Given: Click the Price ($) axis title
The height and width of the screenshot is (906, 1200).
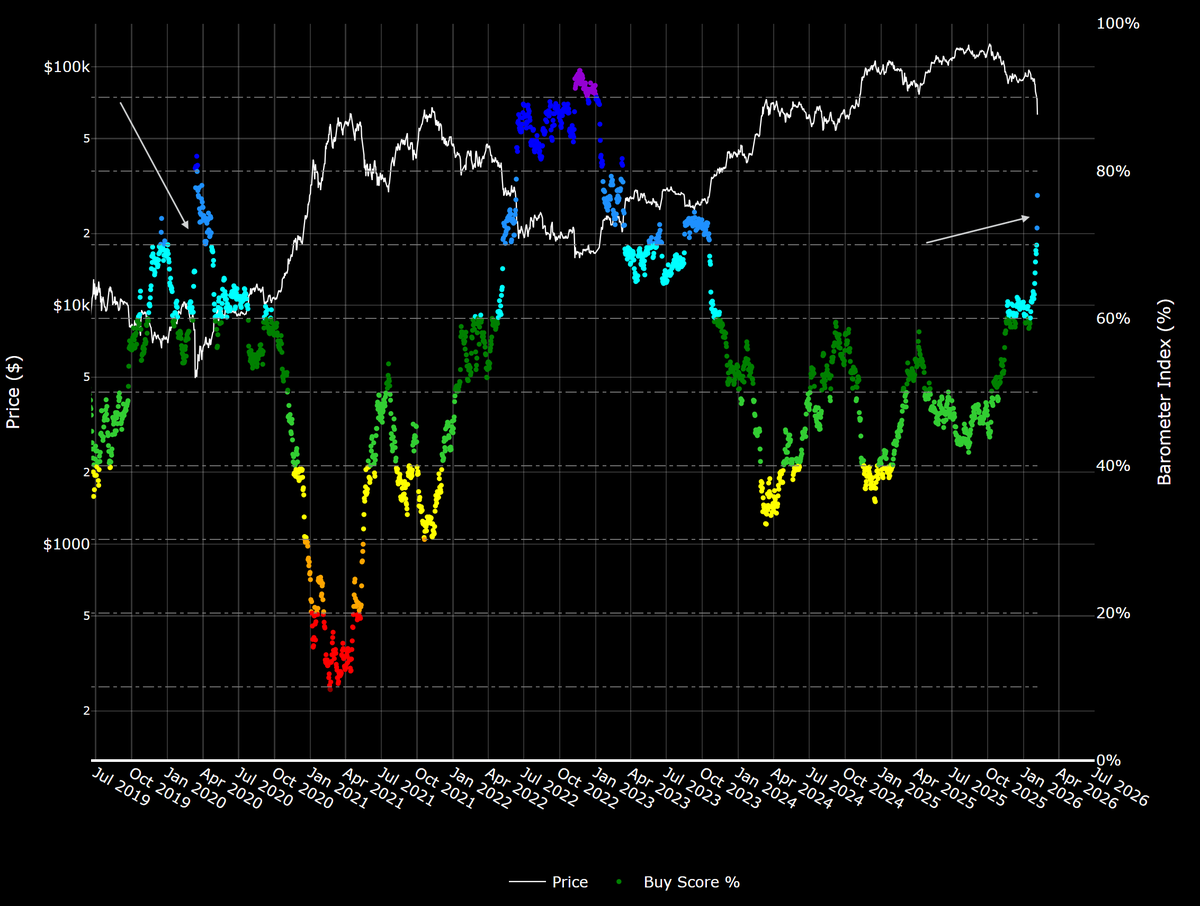Looking at the screenshot, I should 13,392.
